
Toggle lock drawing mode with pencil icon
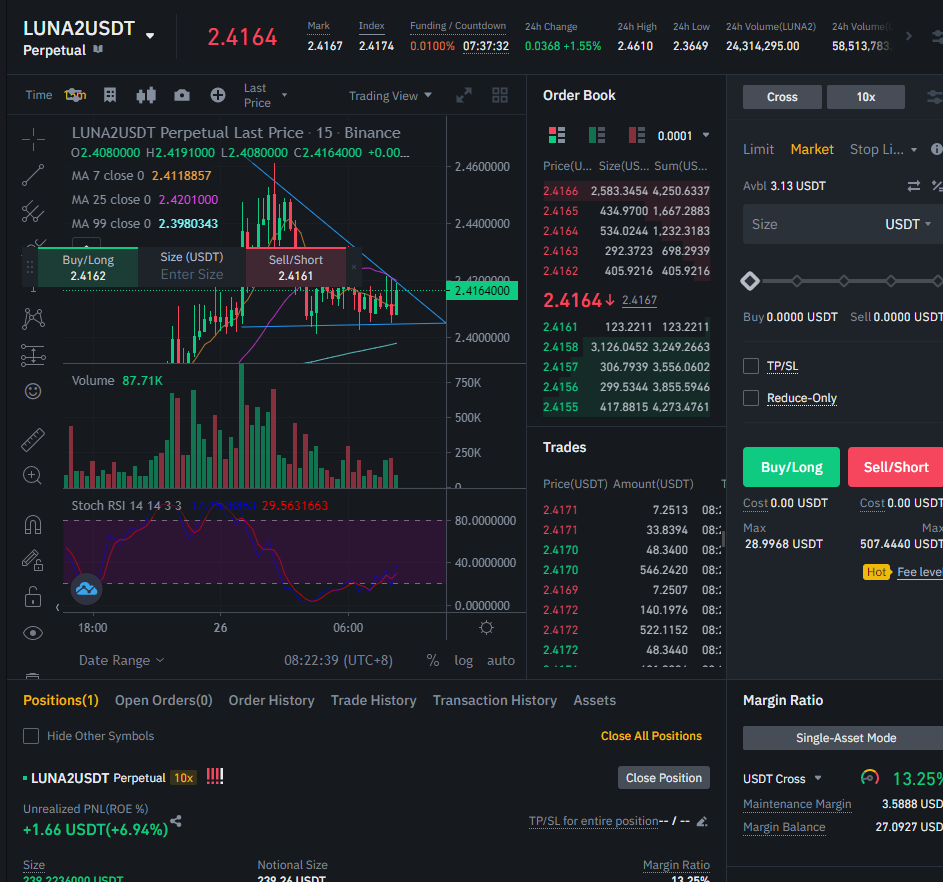[33, 560]
